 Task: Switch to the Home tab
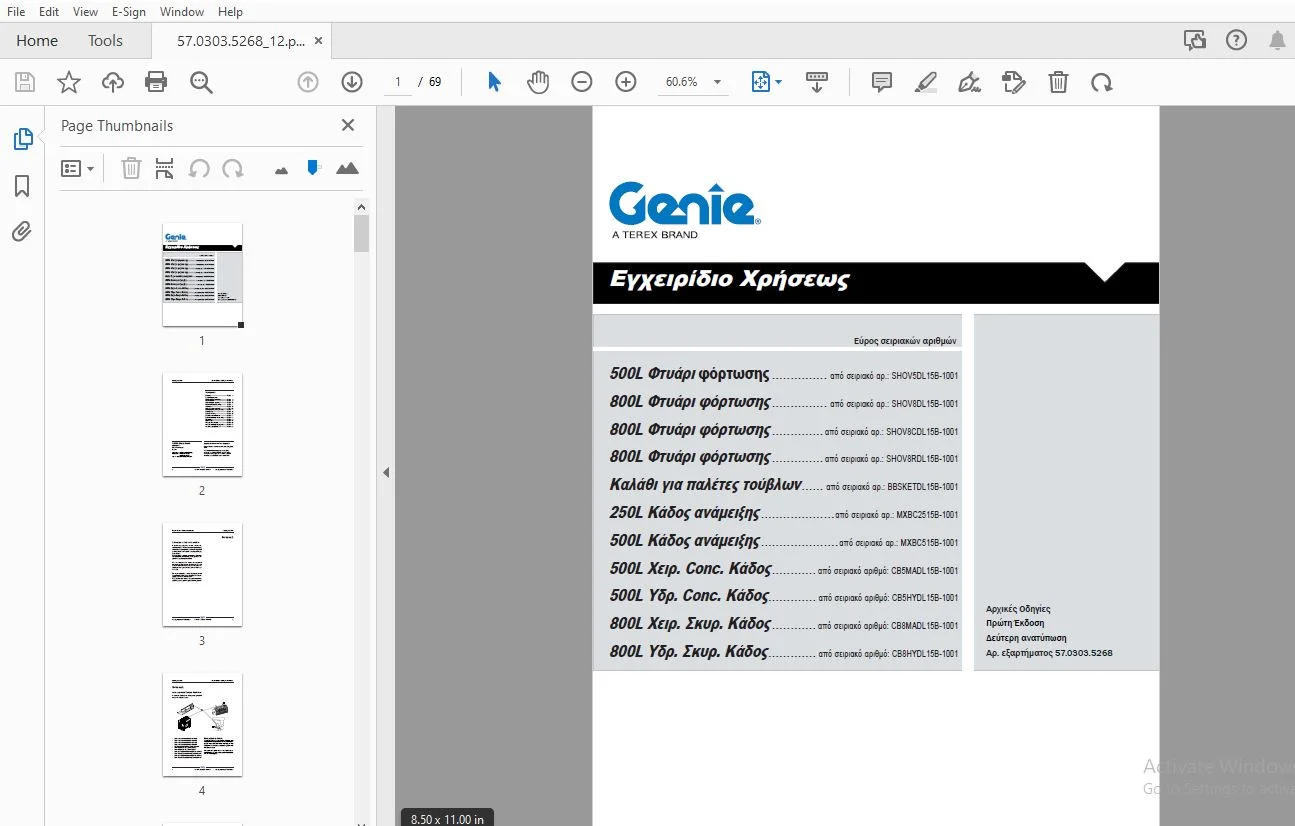(x=37, y=41)
